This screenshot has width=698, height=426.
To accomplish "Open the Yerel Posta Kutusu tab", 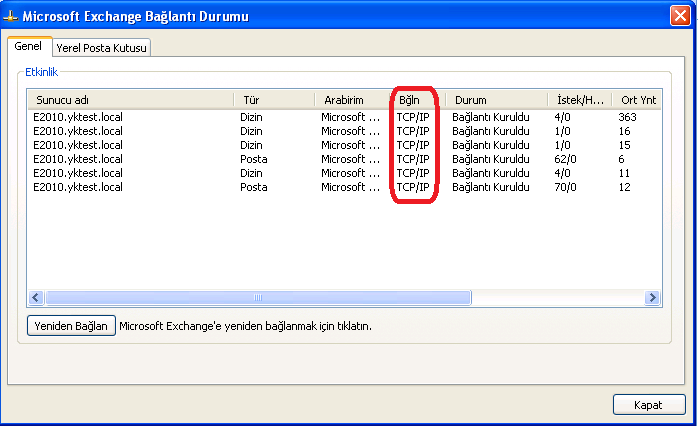I will point(101,48).
